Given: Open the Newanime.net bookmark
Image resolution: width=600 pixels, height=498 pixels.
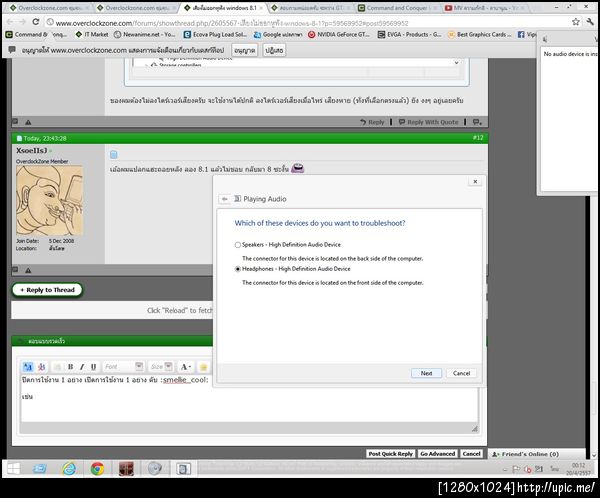Looking at the screenshot, I should pyautogui.click(x=145, y=34).
